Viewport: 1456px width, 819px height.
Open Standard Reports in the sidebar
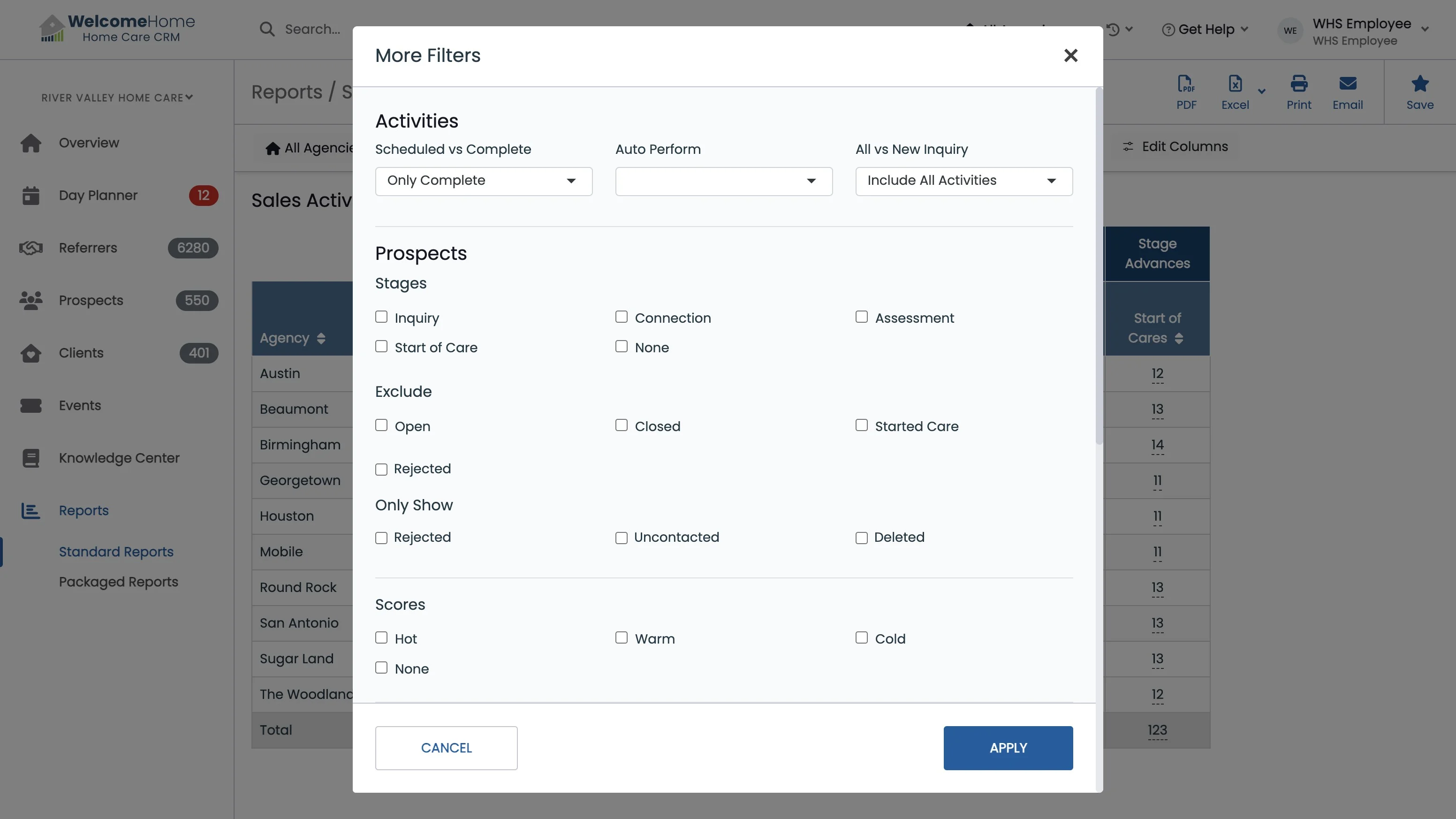tap(116, 552)
